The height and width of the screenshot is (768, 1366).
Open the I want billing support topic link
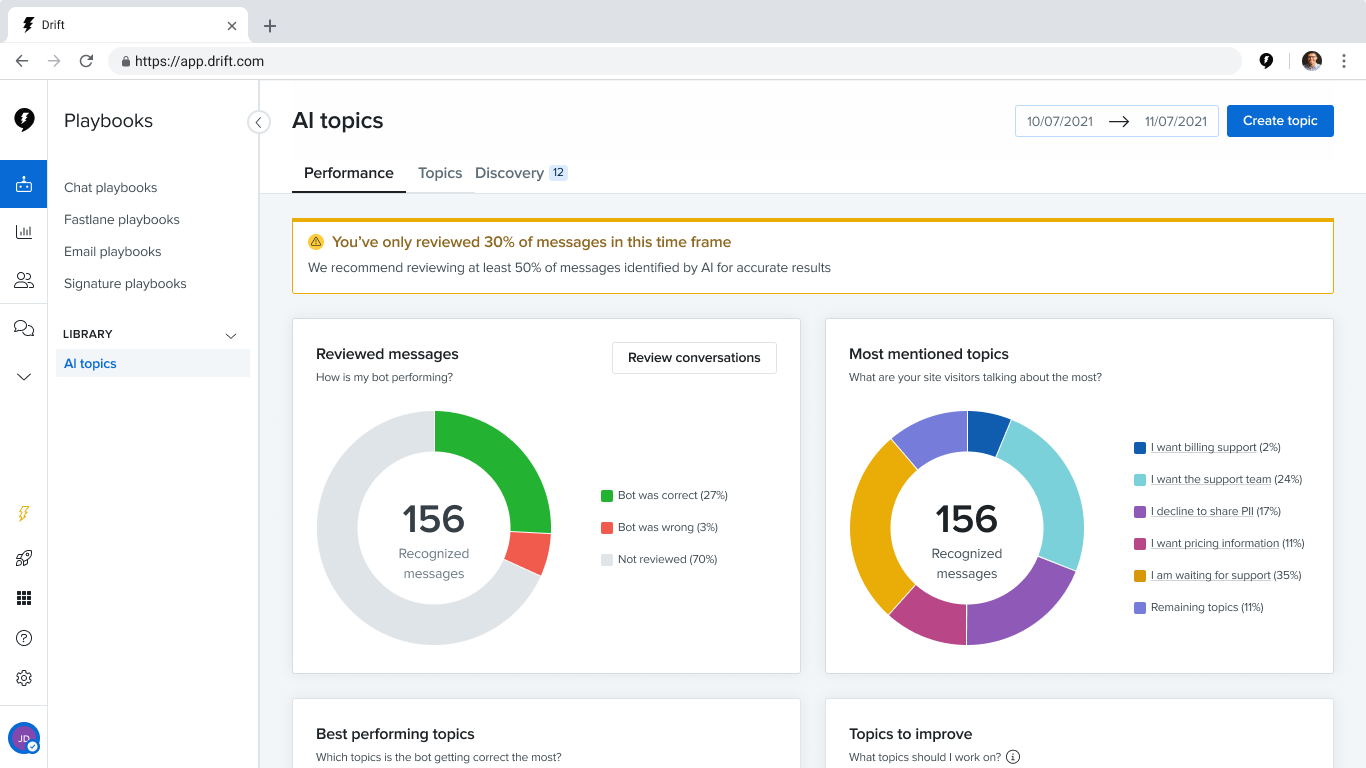[x=1204, y=447]
